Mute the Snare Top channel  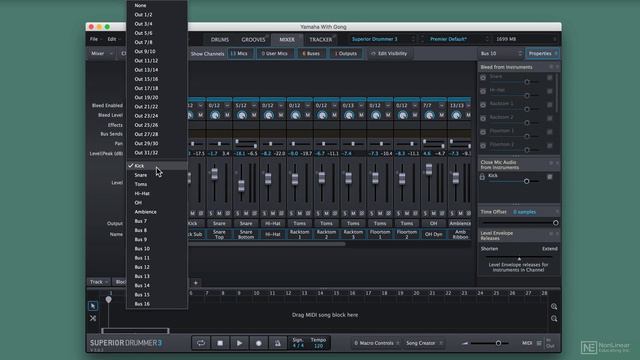point(219,213)
